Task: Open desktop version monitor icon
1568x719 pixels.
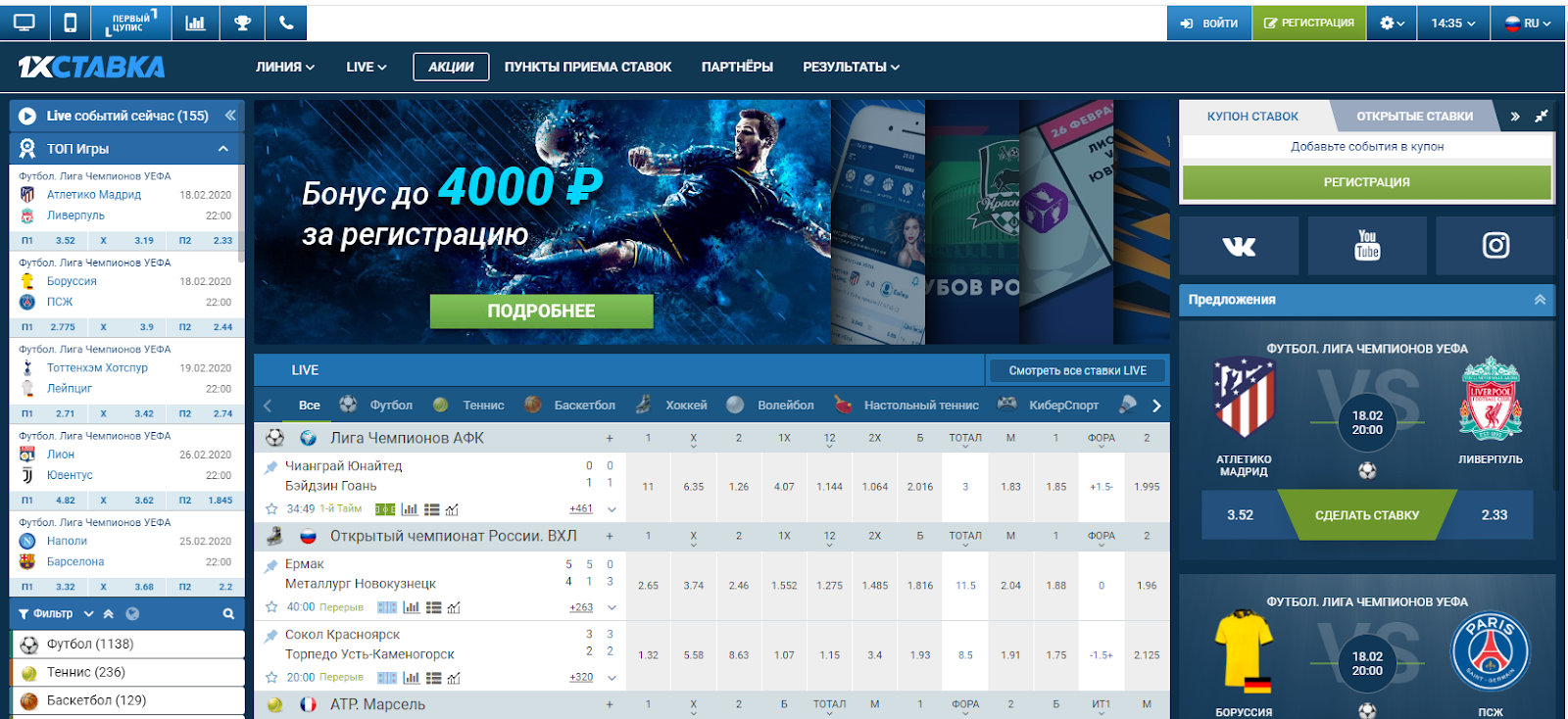Action: tap(24, 23)
